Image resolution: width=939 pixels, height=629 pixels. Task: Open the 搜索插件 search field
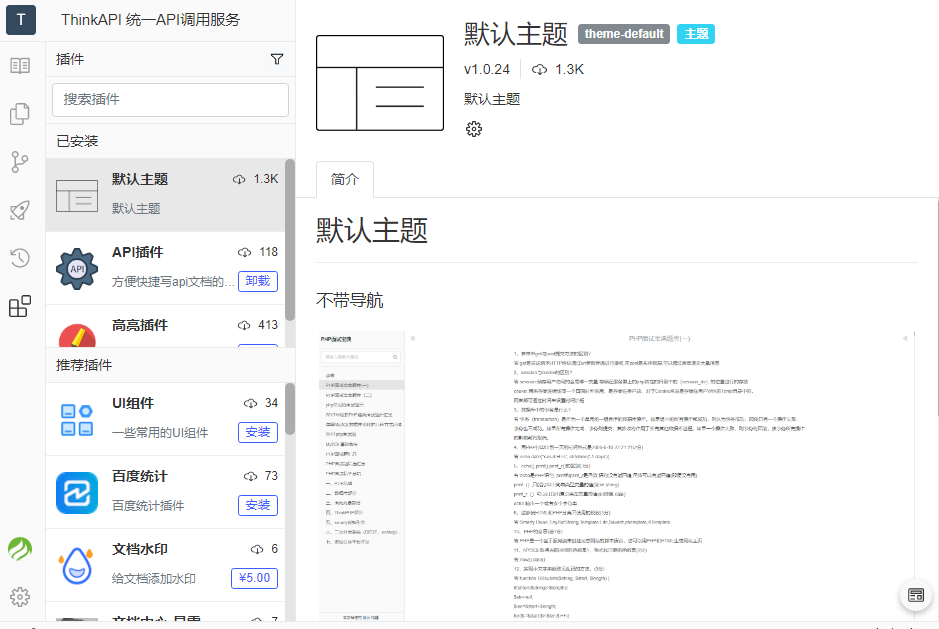tap(170, 100)
